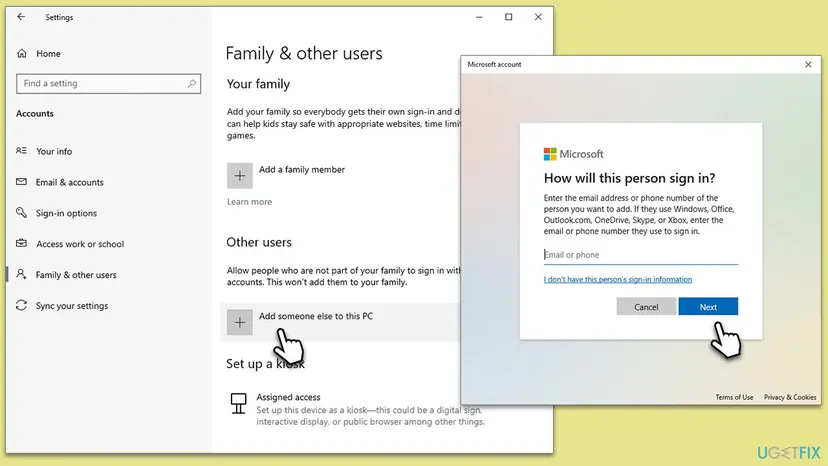
Task: Maximize the Settings window
Action: pyautogui.click(x=509, y=17)
